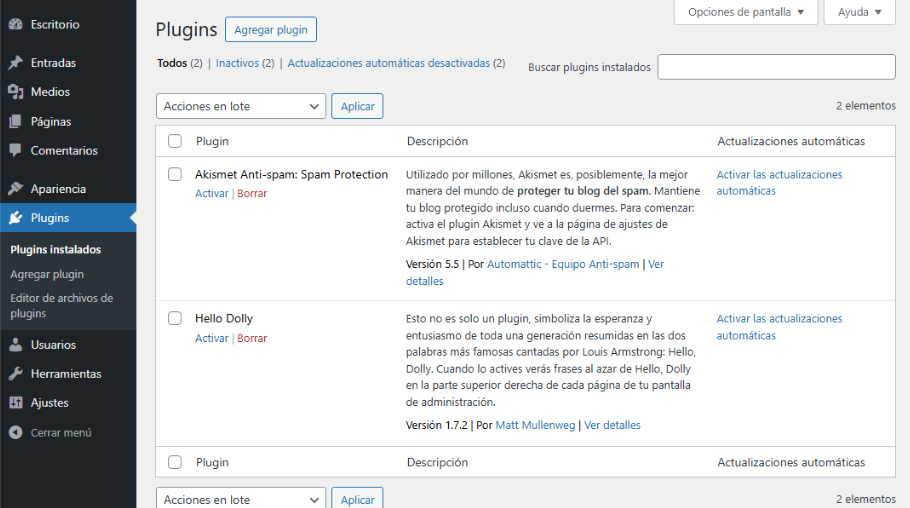Check the Akismet Anti-spam plugin checkbox
Viewport: 910px width, 508px height.
tap(175, 174)
